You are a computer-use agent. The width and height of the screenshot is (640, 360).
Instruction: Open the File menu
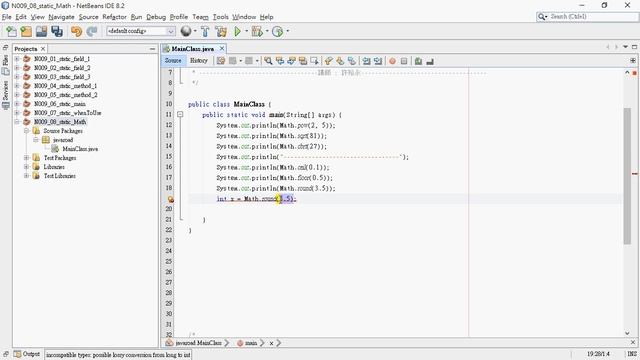click(x=7, y=17)
